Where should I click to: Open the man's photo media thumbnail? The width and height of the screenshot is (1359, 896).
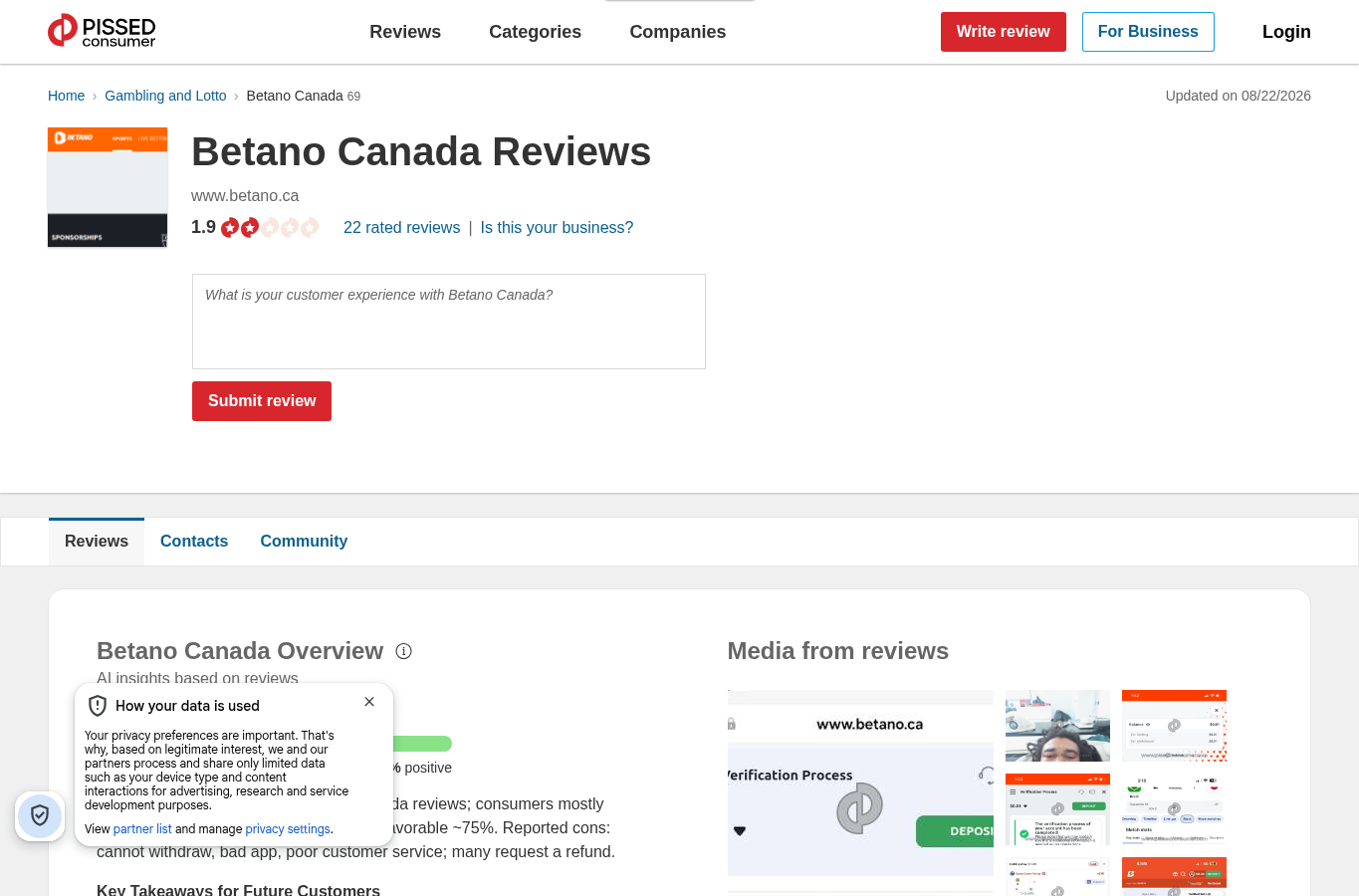pyautogui.click(x=1057, y=726)
